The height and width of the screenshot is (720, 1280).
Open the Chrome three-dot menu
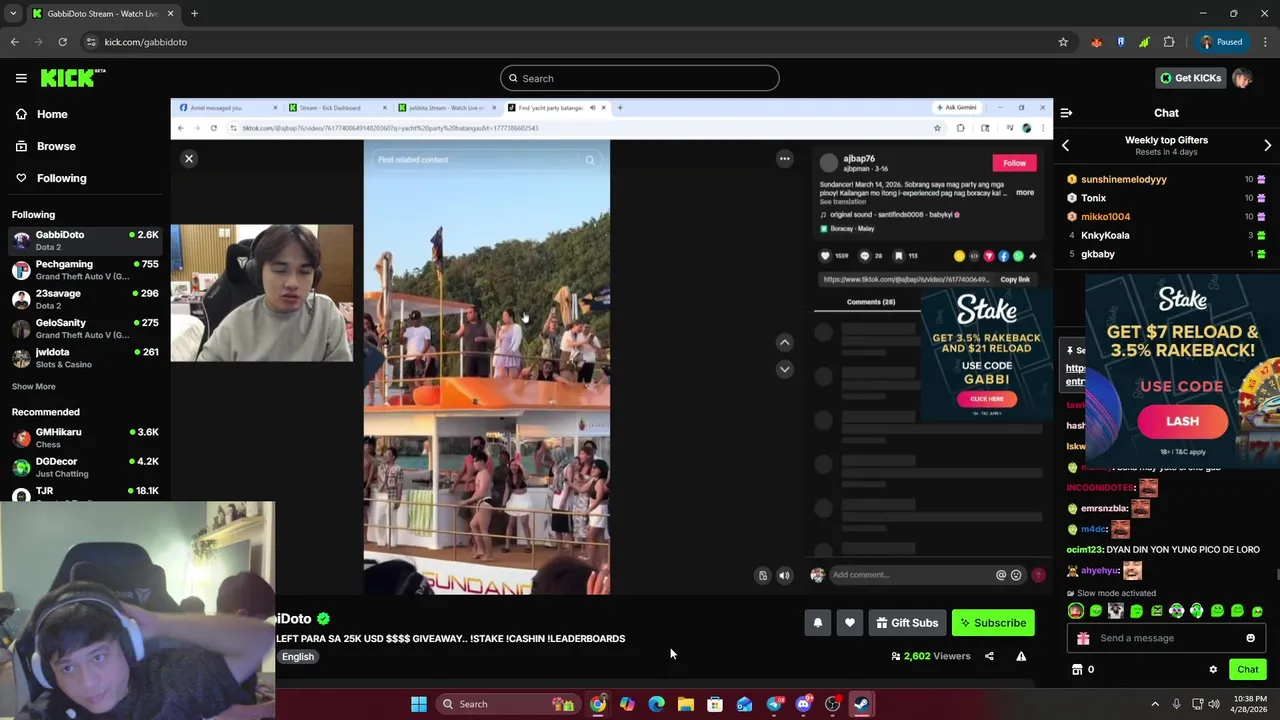[1265, 42]
